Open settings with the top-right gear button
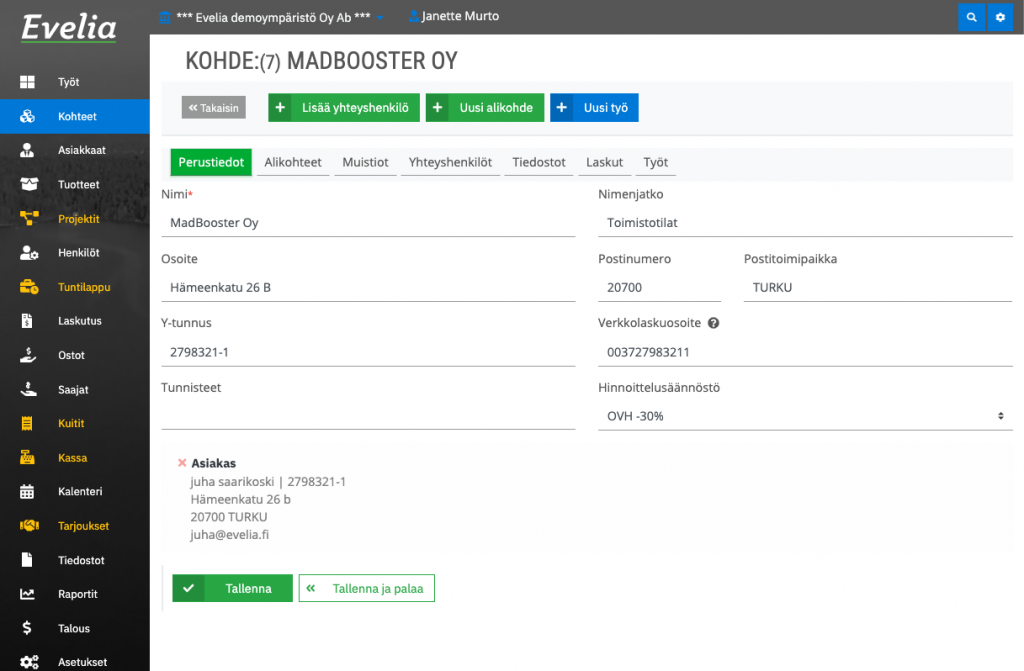The image size is (1024, 671). coord(1000,17)
